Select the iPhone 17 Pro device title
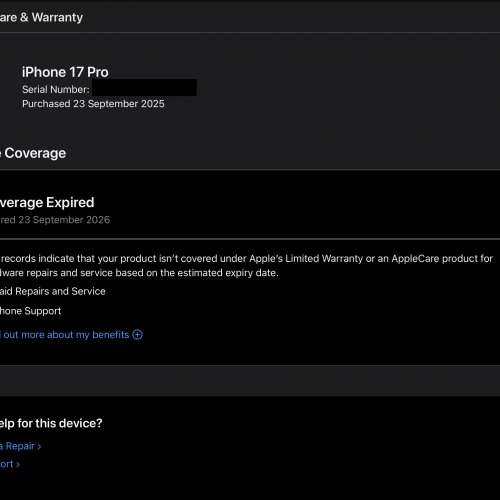Screen dimensions: 500x500 (x=65, y=72)
